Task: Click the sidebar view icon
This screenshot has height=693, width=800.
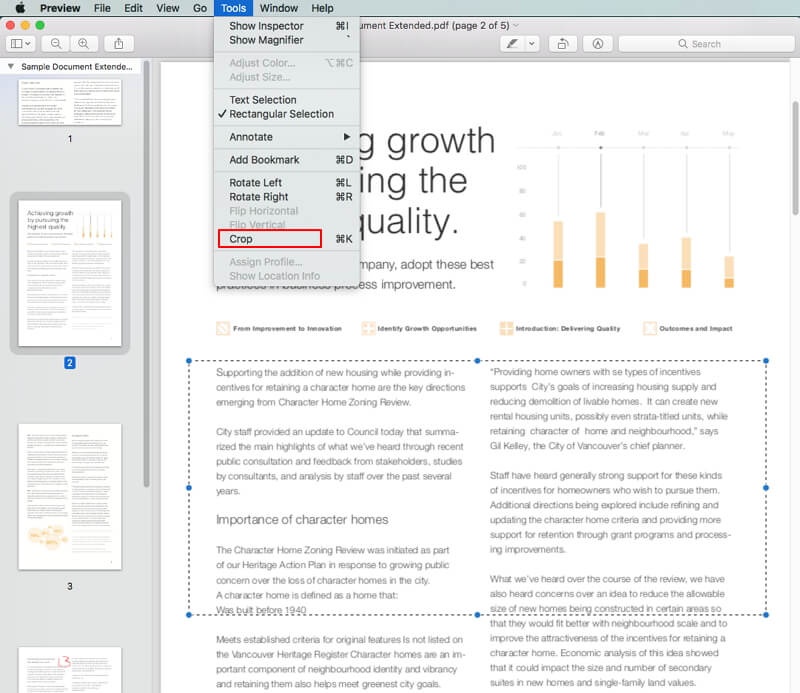Action: [x=20, y=44]
